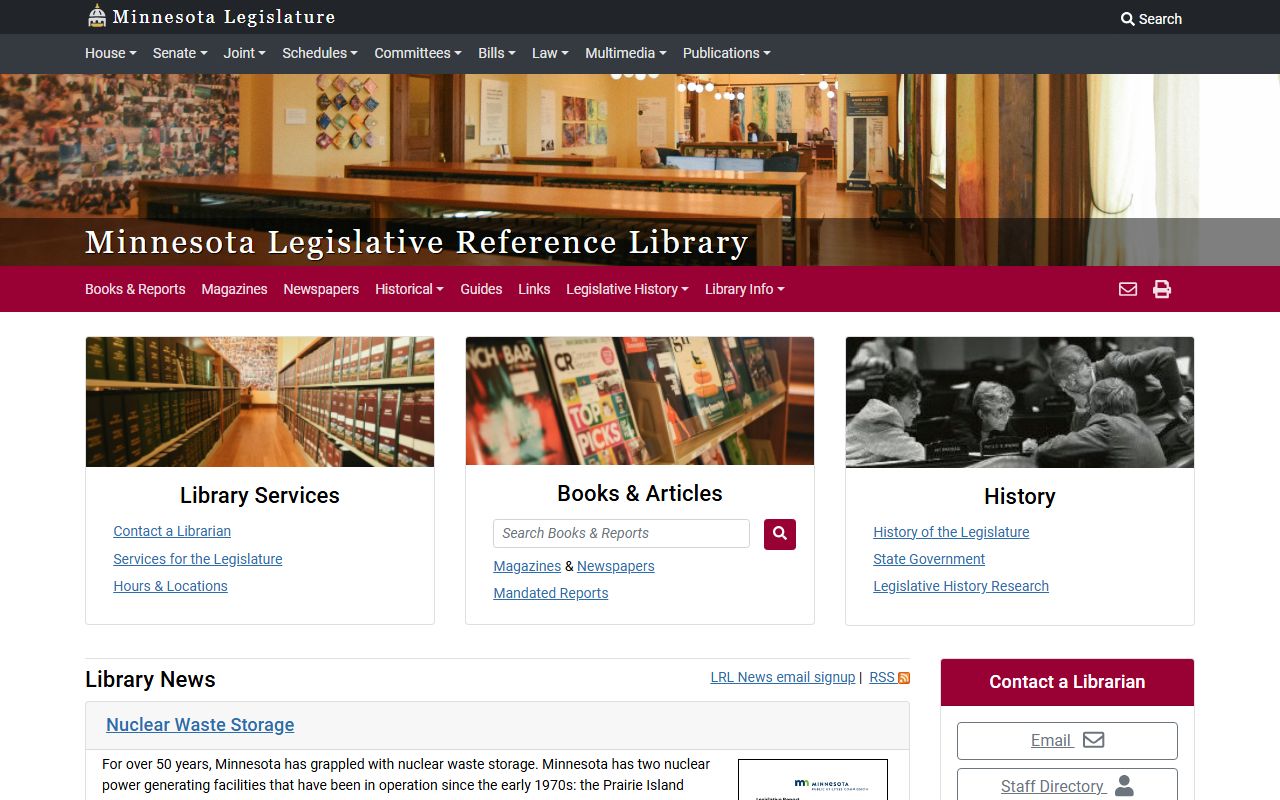1280x800 pixels.
Task: Click the Staff Directory button
Action: [x=1067, y=786]
